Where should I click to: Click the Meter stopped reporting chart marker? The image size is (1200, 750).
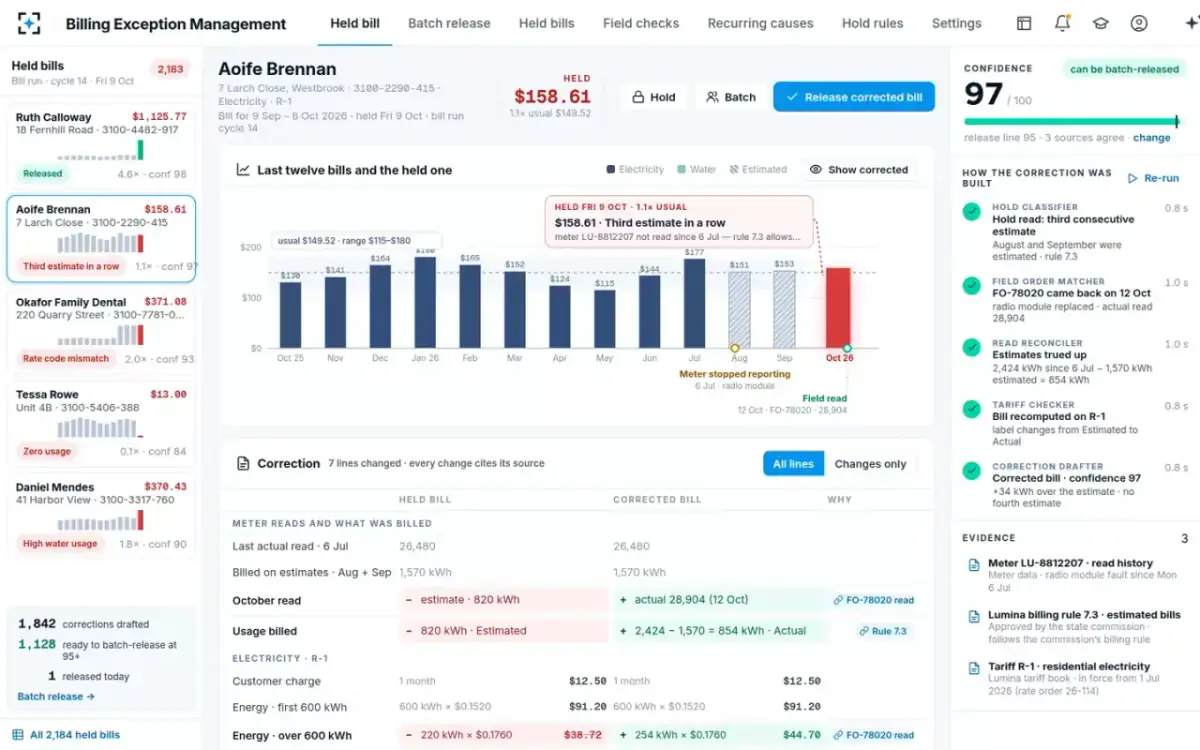(735, 348)
